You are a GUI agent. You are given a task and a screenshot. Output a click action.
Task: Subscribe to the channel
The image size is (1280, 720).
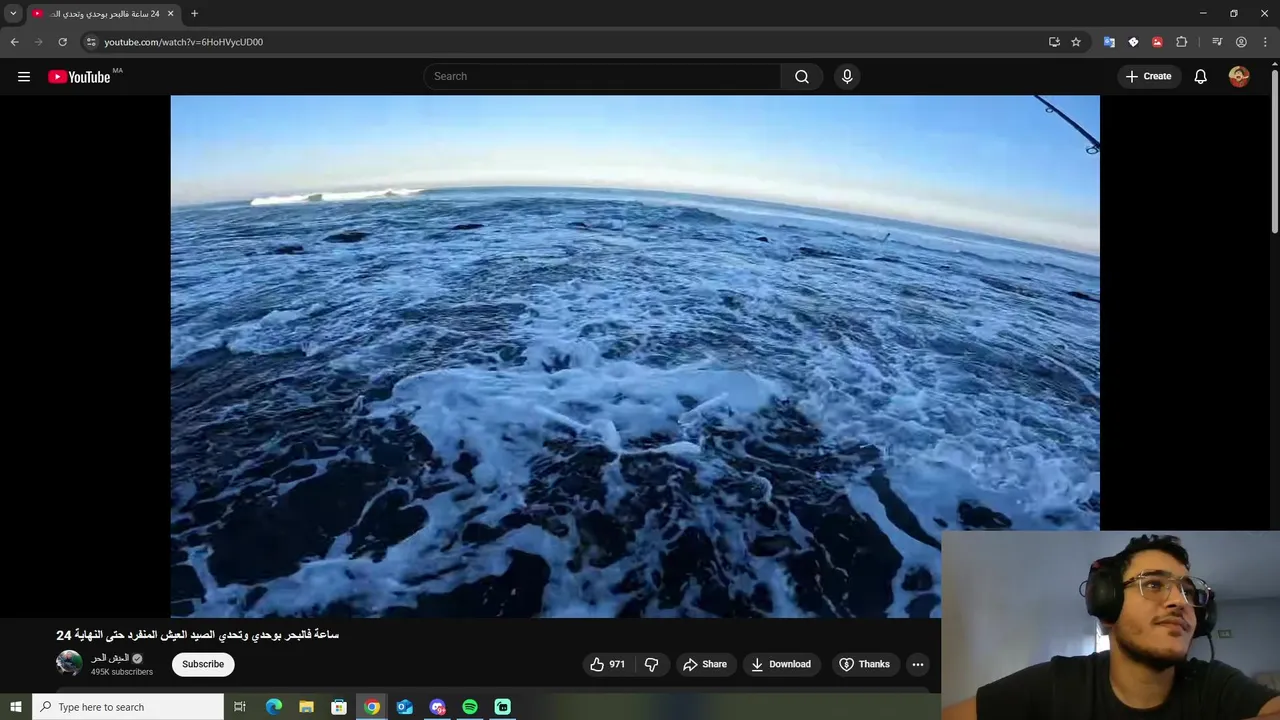[x=203, y=664]
